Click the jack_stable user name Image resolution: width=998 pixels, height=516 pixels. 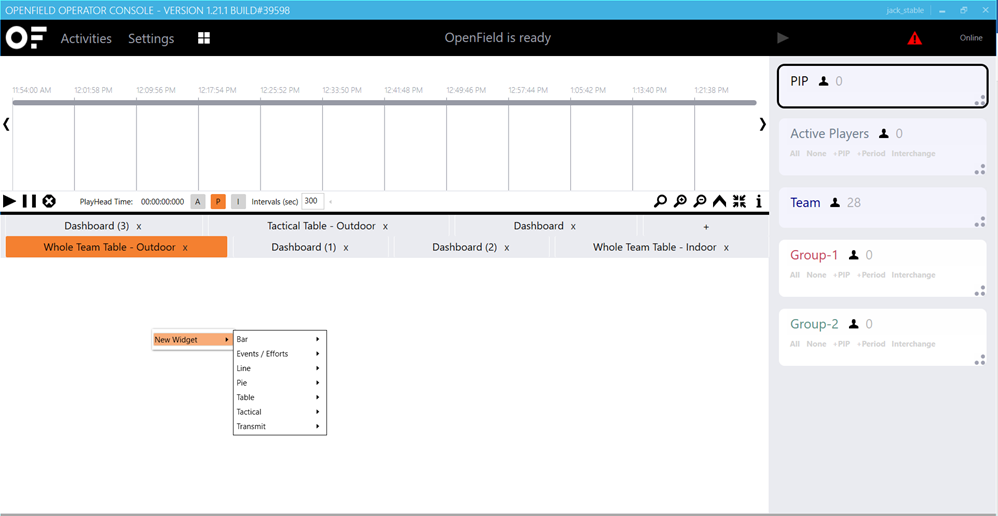[905, 10]
